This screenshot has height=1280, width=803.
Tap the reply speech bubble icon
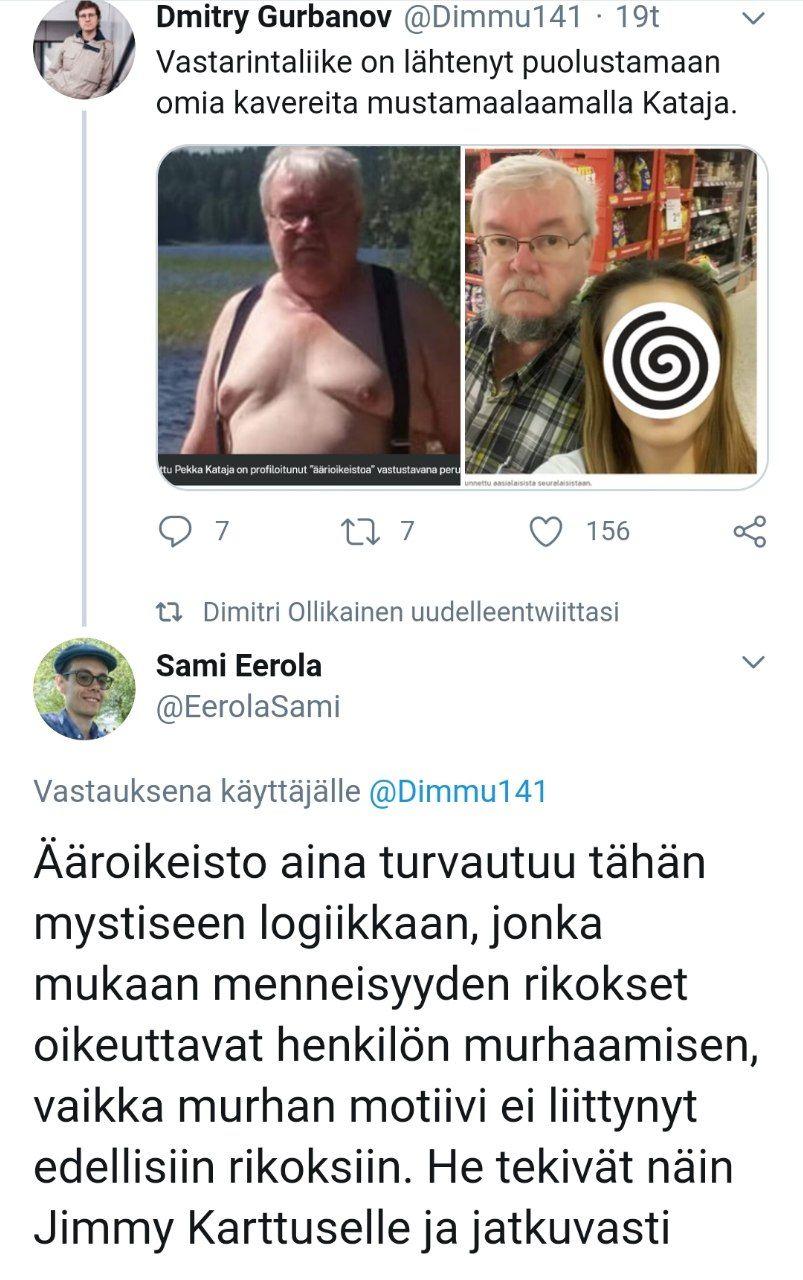click(x=176, y=531)
